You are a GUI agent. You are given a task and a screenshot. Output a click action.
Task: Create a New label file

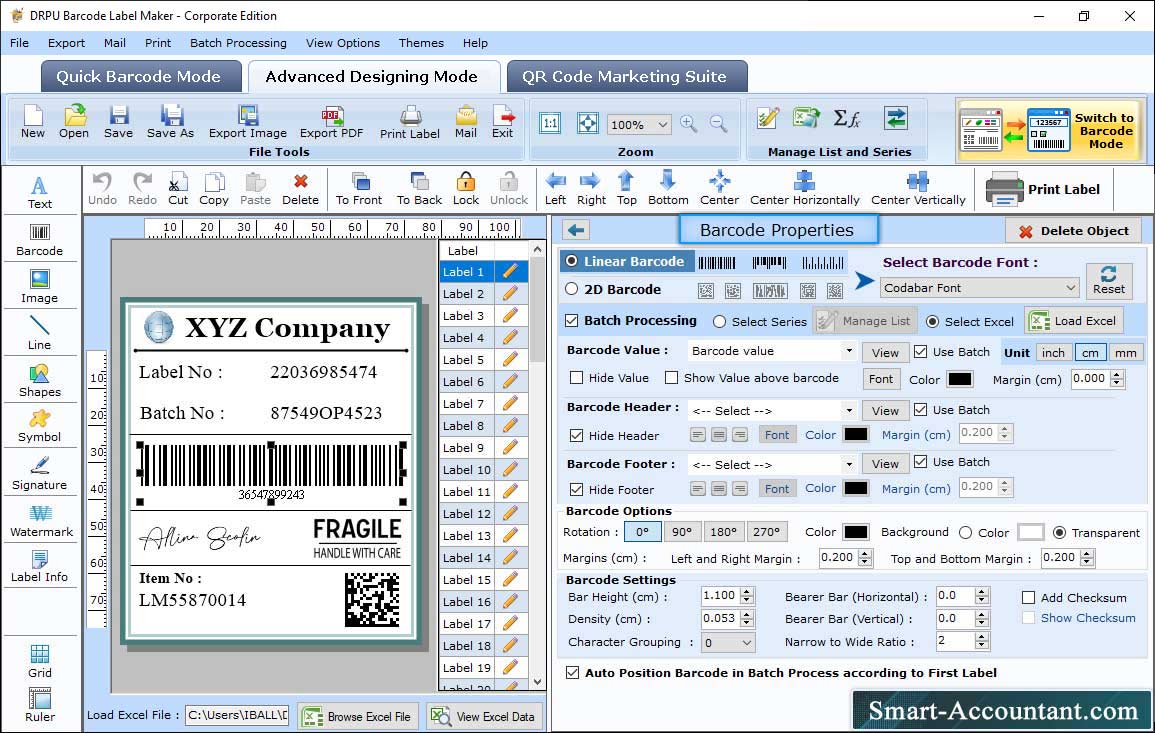pos(32,122)
